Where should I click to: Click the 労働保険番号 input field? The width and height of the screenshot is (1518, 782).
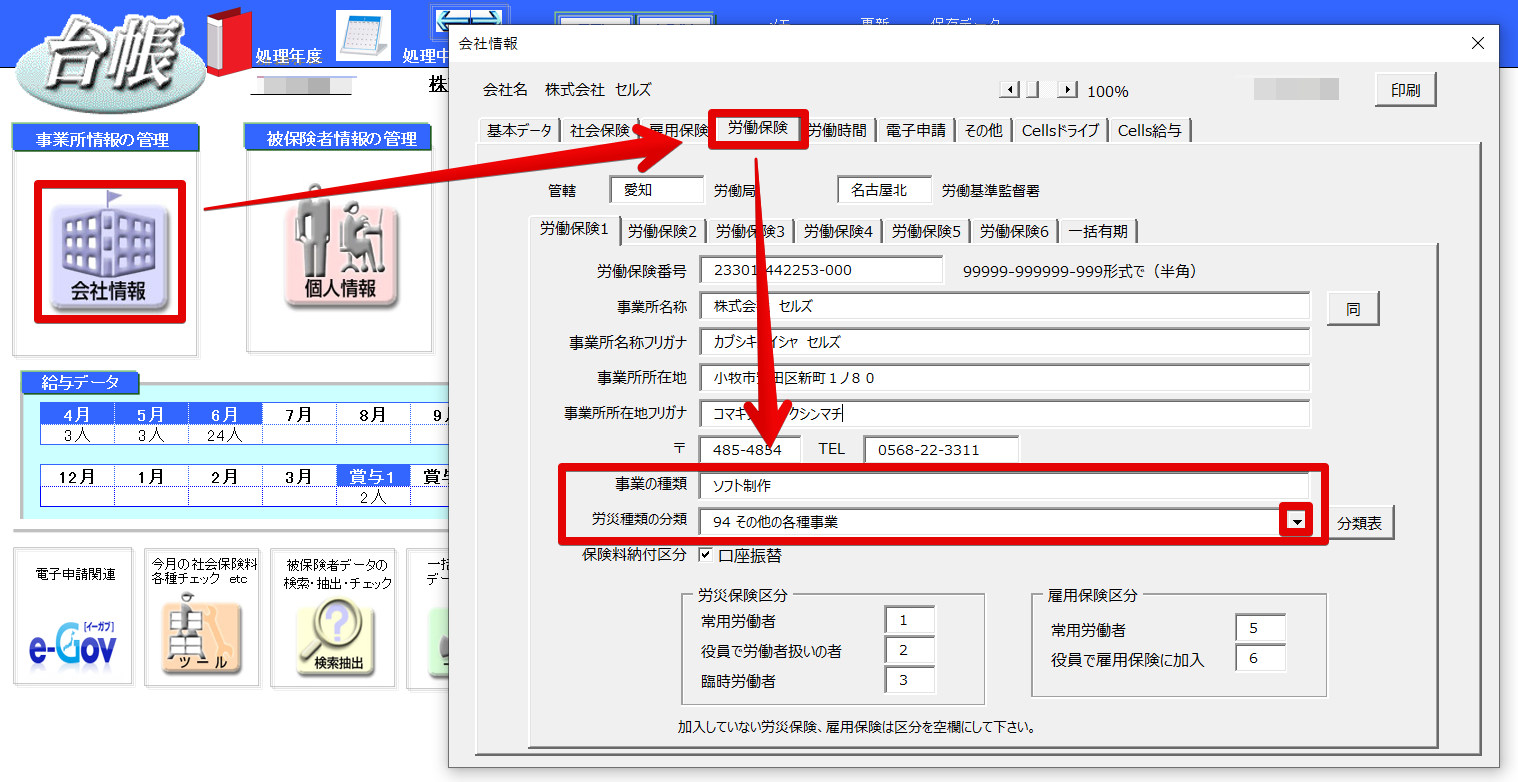[x=822, y=271]
